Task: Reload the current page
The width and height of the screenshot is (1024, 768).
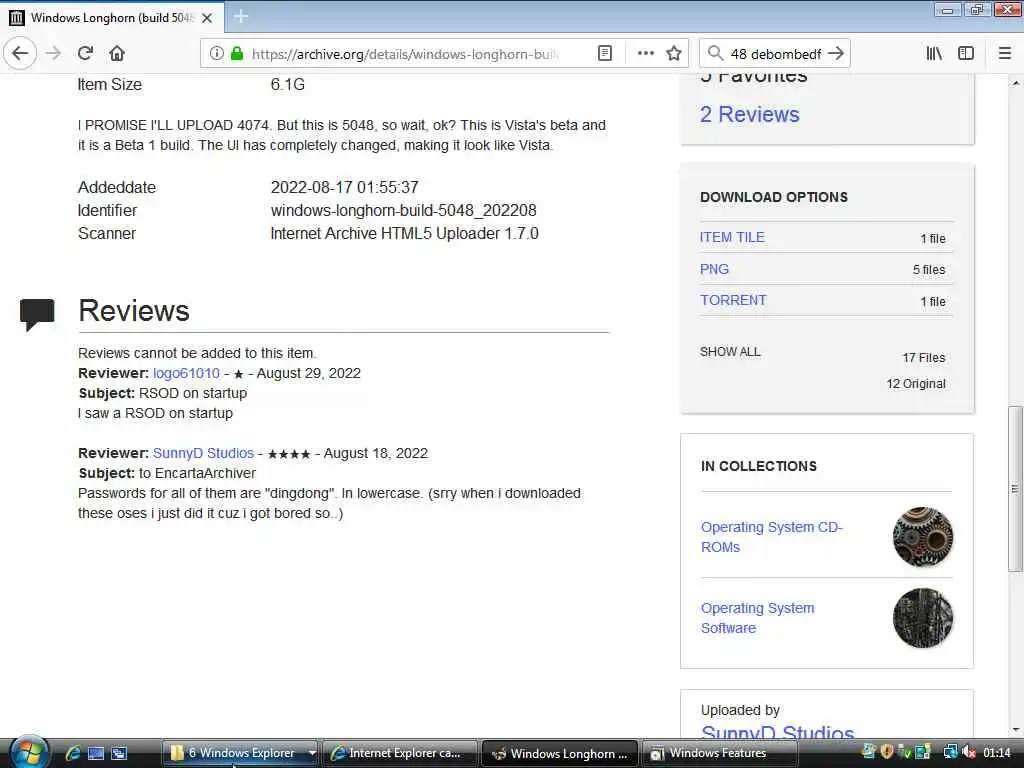Action: pyautogui.click(x=86, y=54)
